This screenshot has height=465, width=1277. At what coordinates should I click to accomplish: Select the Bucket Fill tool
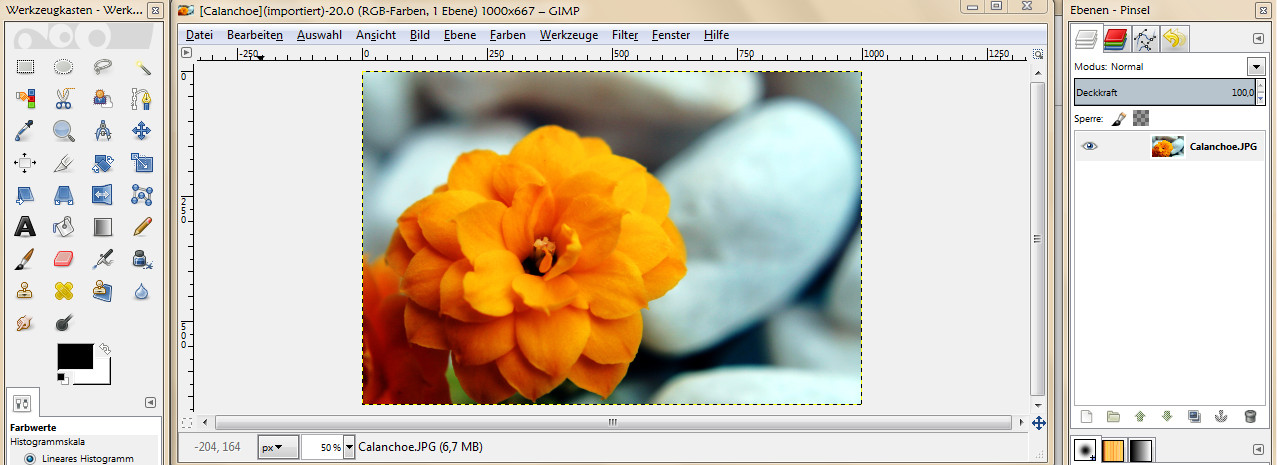(x=64, y=227)
